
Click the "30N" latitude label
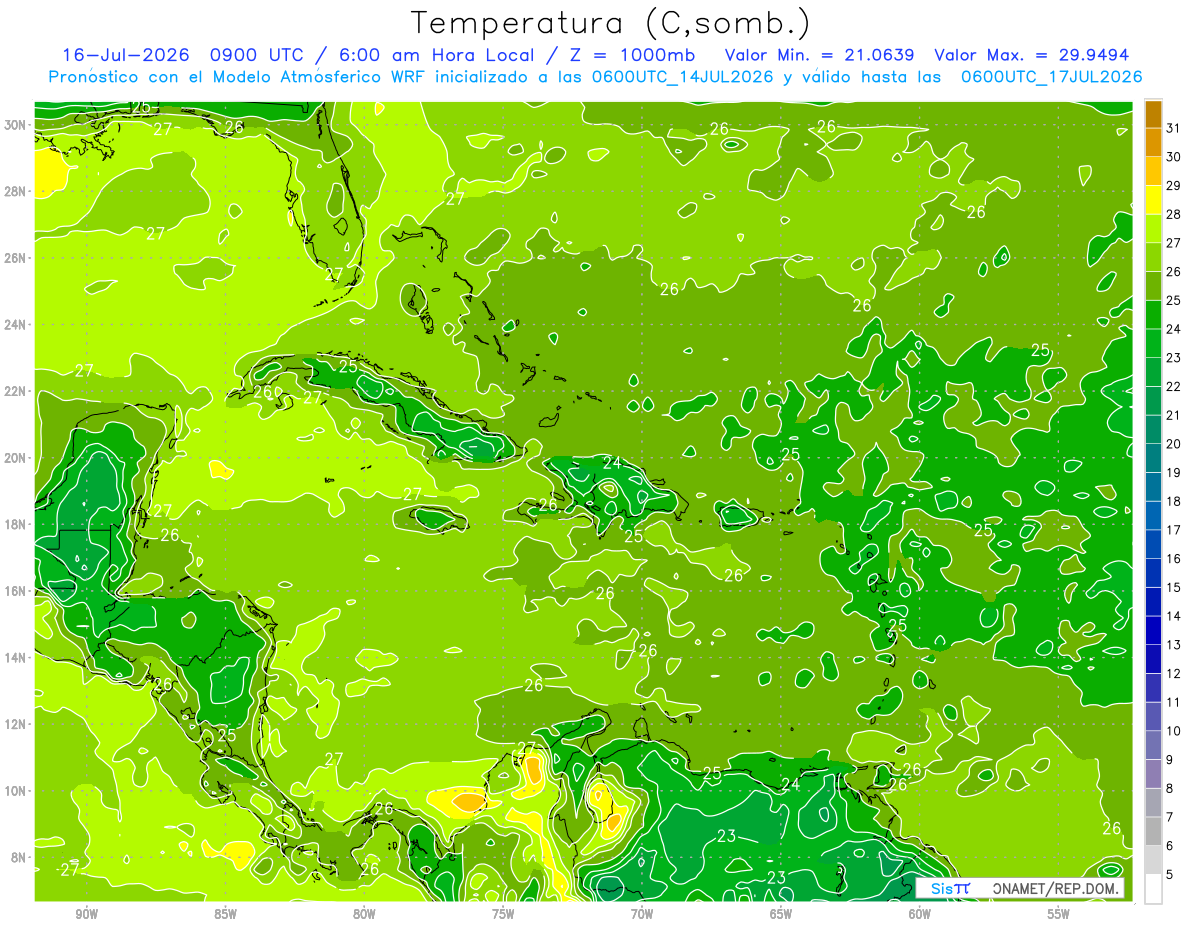point(17,124)
